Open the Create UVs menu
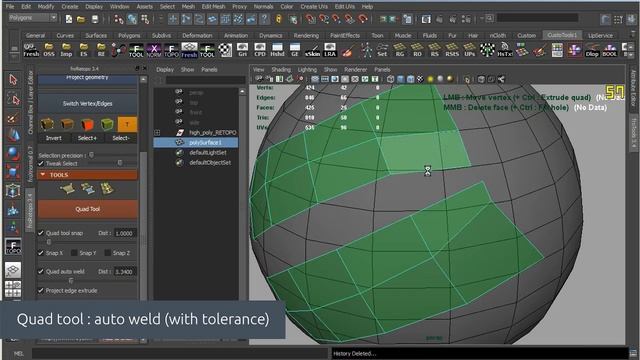Image resolution: width=640 pixels, height=360 pixels. pos(314,7)
